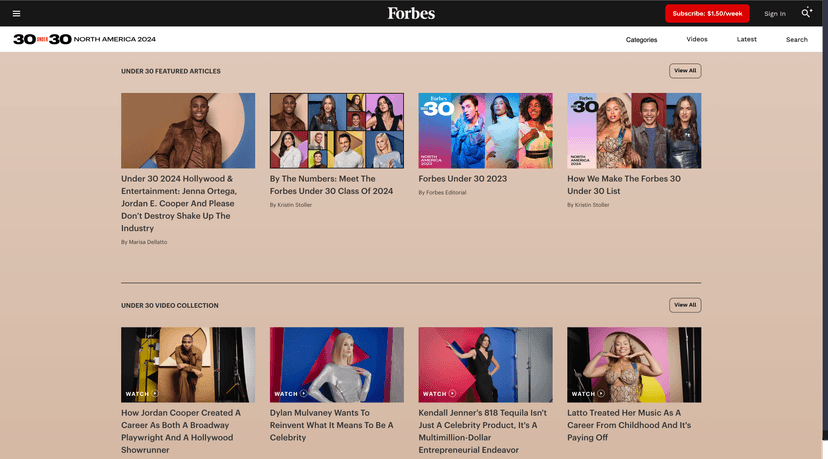
Task: Open the By The Numbers article thumbnail
Action: pos(337,130)
